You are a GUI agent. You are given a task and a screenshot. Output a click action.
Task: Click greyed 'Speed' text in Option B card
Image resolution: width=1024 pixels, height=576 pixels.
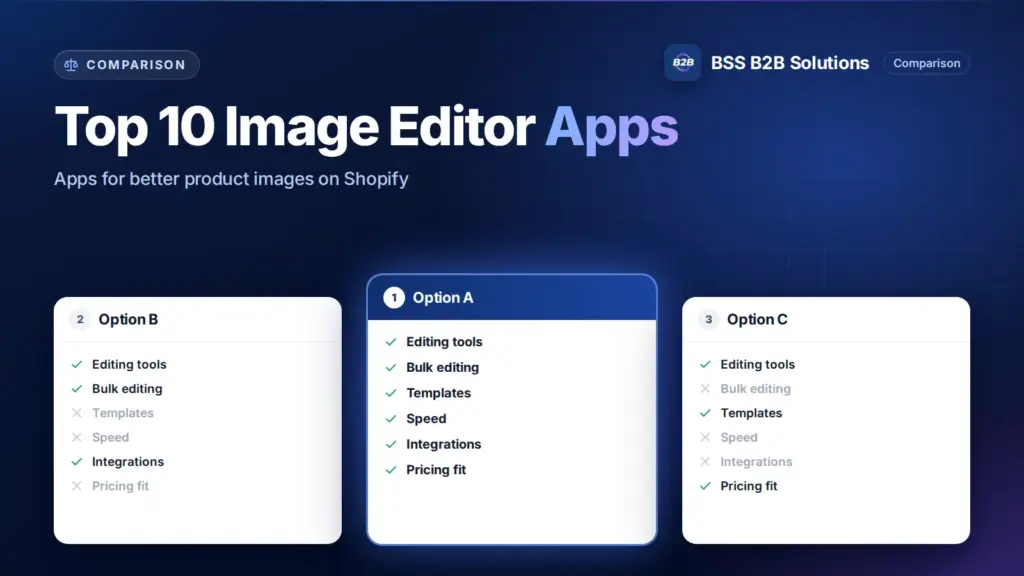110,437
